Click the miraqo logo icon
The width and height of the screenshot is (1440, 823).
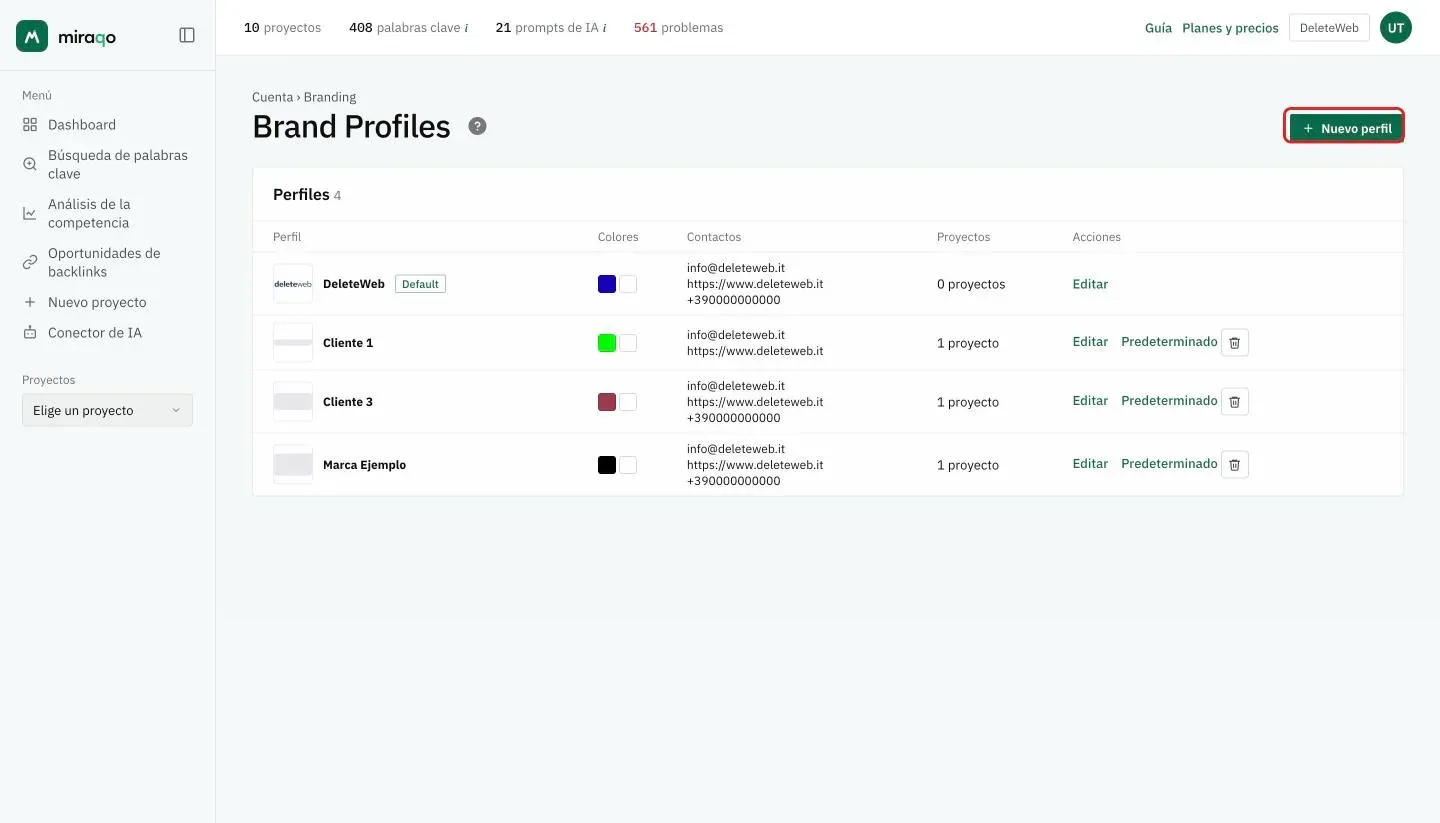[32, 36]
